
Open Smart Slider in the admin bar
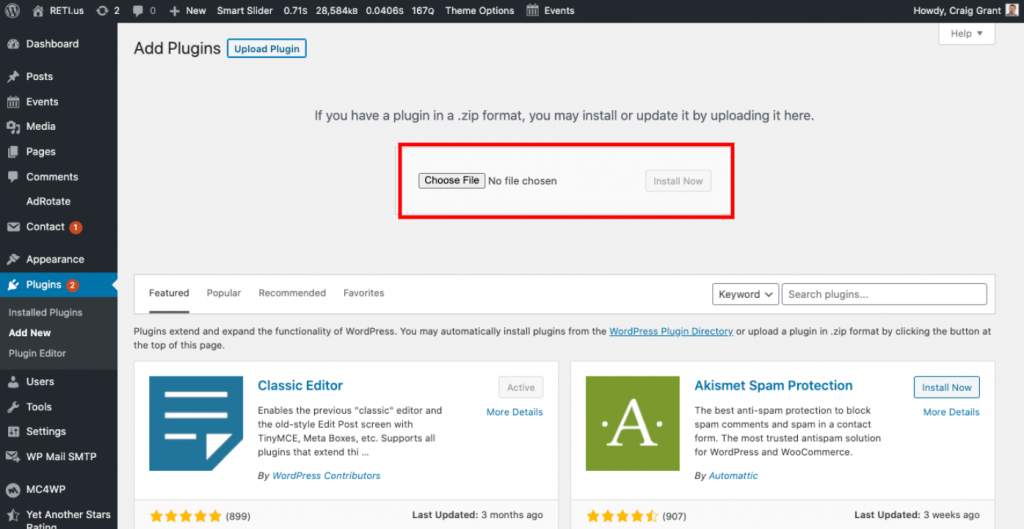pos(246,10)
